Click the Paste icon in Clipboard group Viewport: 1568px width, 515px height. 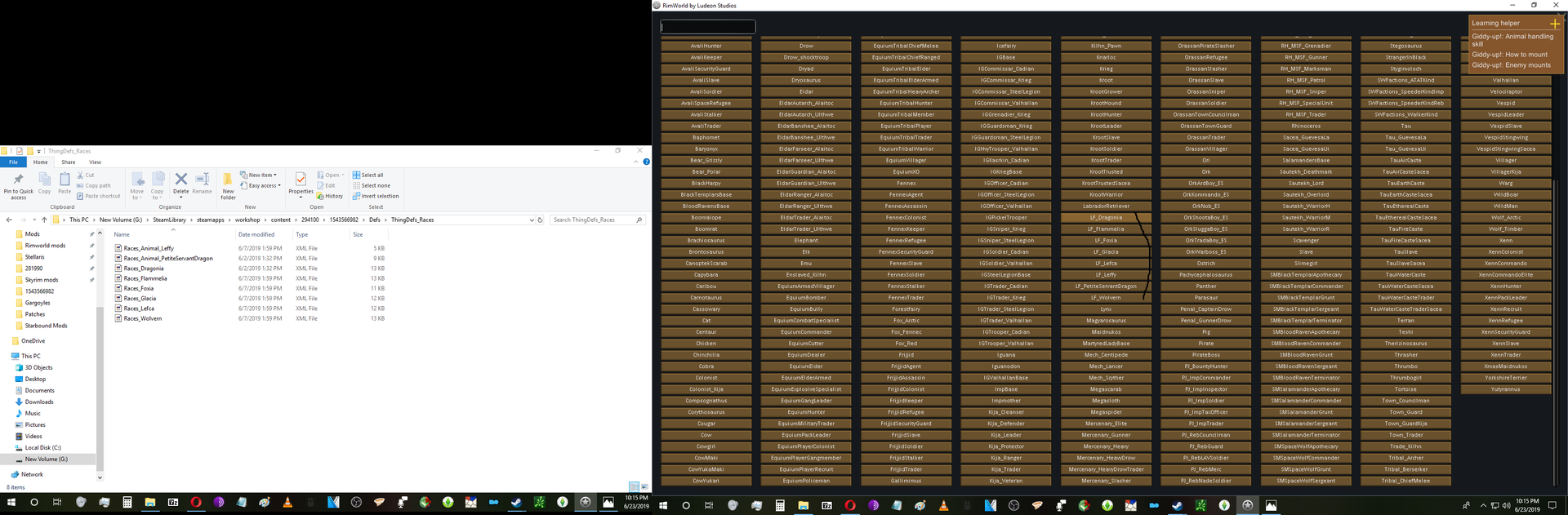[x=65, y=179]
